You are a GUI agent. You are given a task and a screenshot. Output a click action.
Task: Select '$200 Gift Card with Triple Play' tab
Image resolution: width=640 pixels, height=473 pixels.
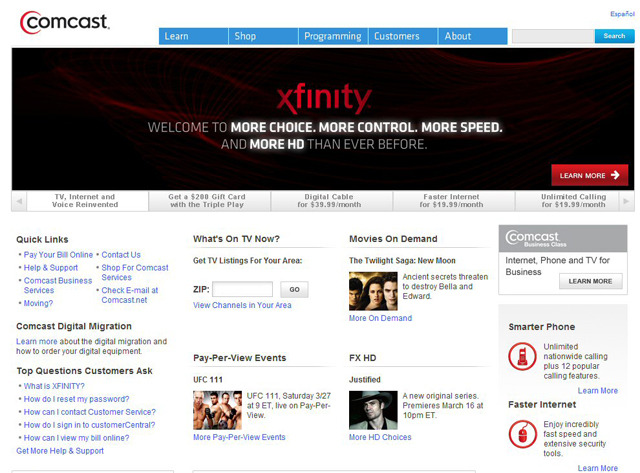pos(209,201)
